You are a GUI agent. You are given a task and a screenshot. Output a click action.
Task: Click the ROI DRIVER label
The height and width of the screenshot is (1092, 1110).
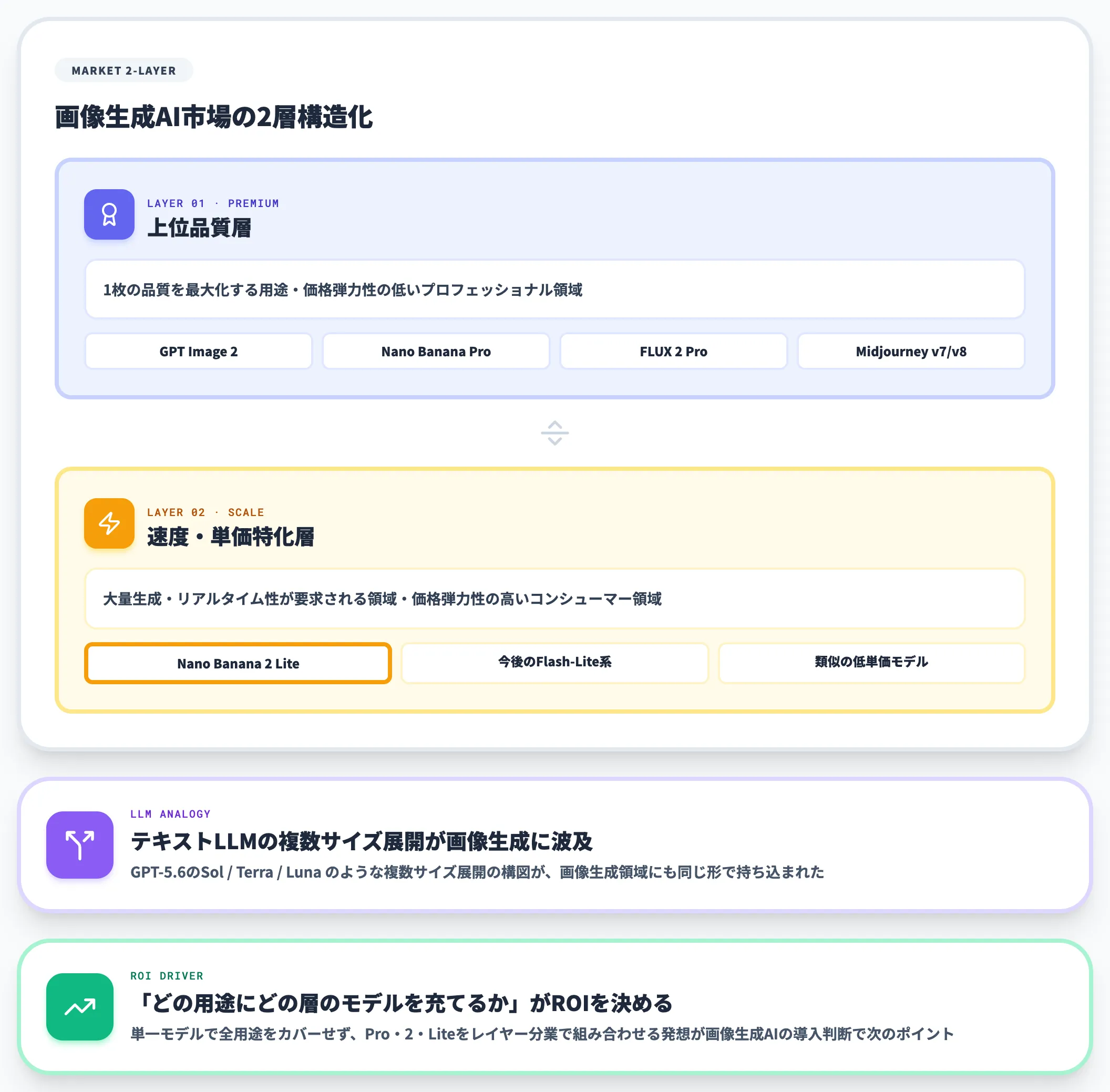pos(167,975)
